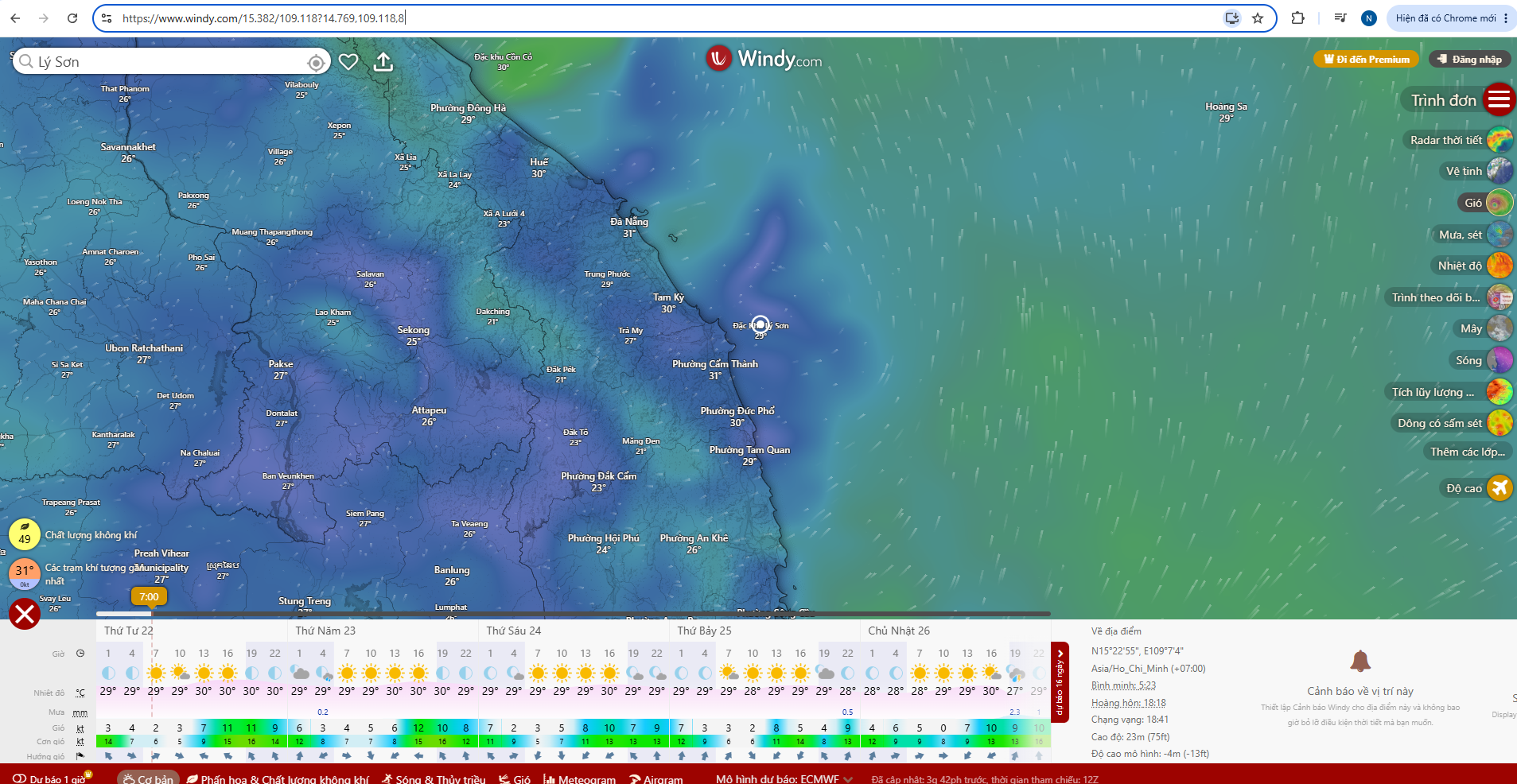Select the Cơ bản tab
1517x784 pixels.
(148, 778)
